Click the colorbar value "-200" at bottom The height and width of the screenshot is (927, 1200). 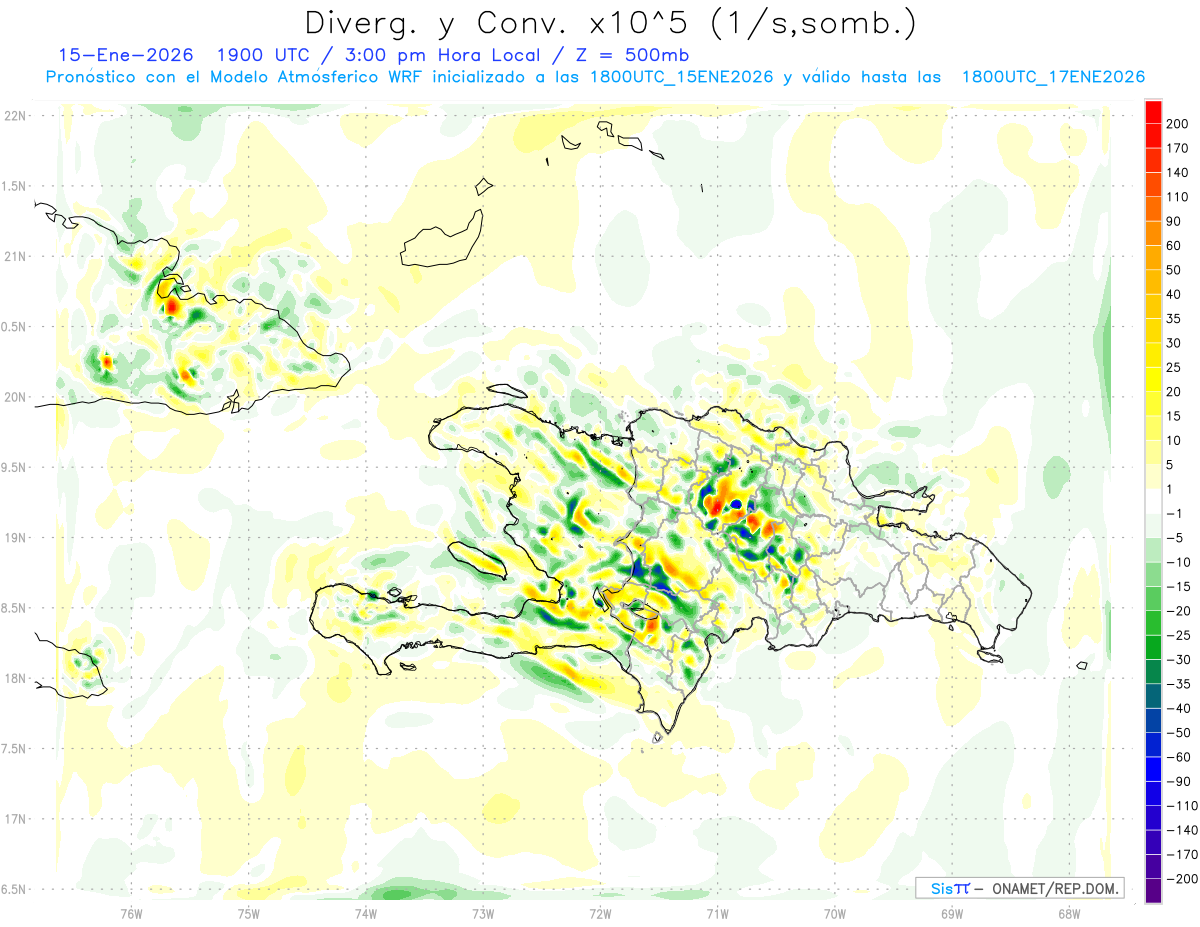1180,879
